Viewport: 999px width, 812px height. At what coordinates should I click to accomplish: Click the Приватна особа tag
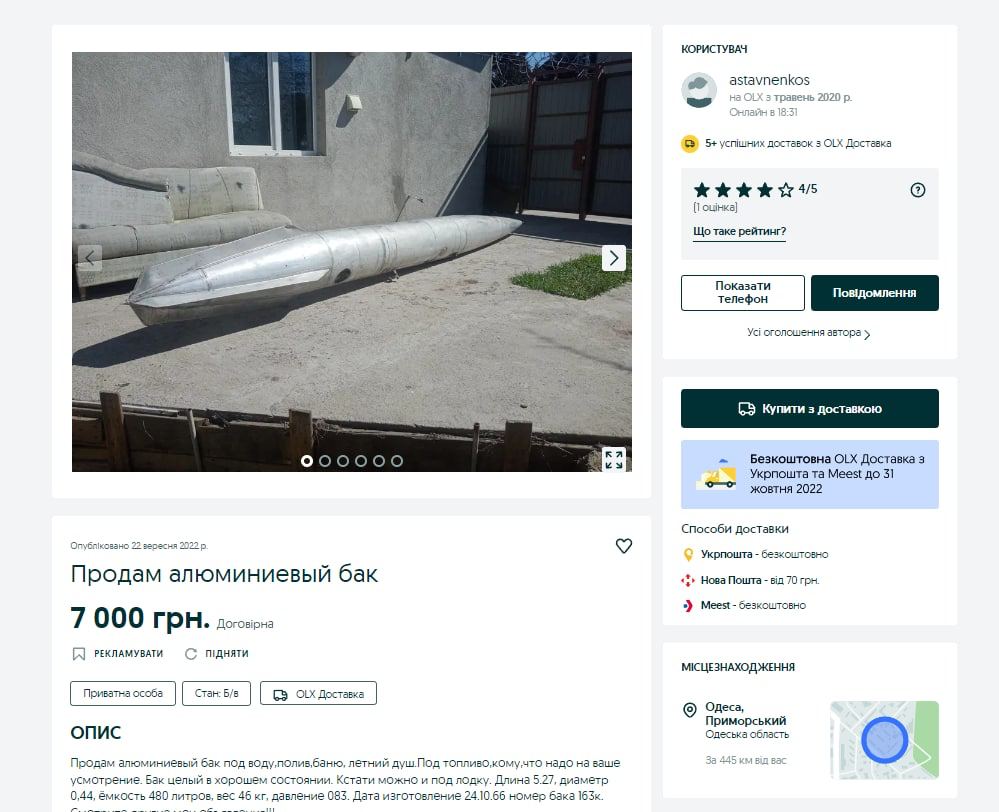[123, 694]
